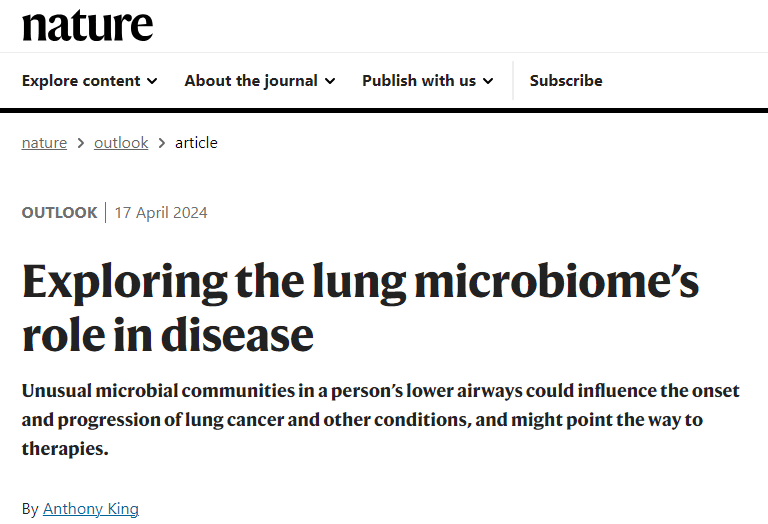Click the OUTLOOK article type label
768x524 pixels.
point(60,213)
